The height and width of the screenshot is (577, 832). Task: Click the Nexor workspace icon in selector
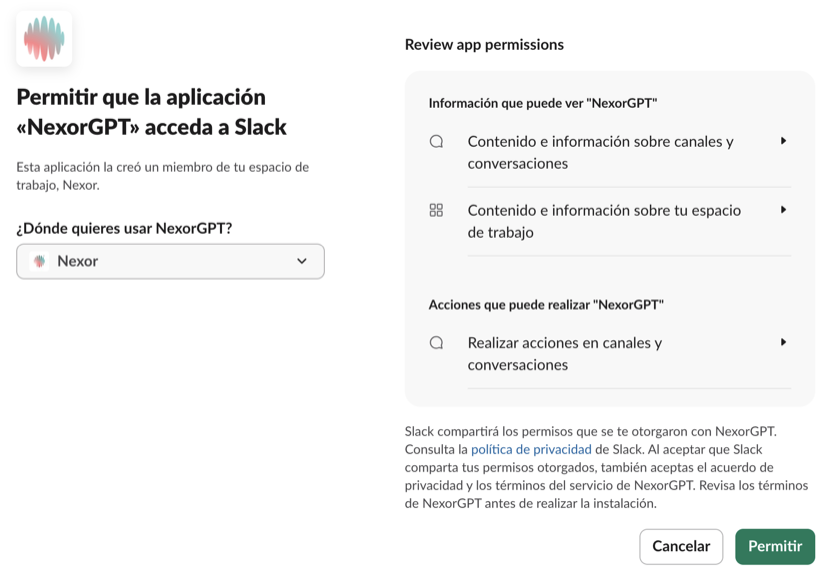tap(39, 261)
